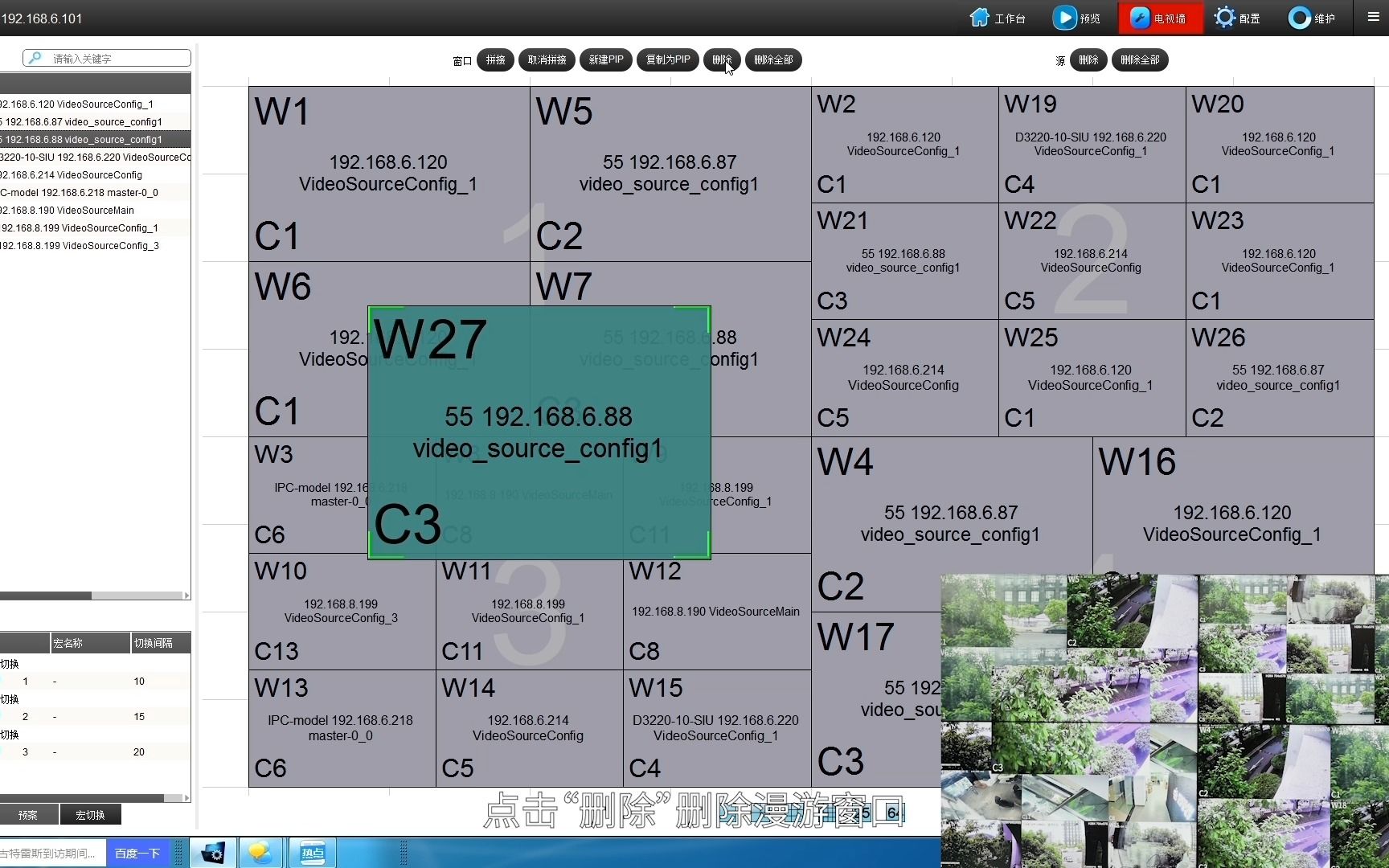Select window W17 on the TV wall
Image resolution: width=1389 pixels, height=868 pixels.
876,699
